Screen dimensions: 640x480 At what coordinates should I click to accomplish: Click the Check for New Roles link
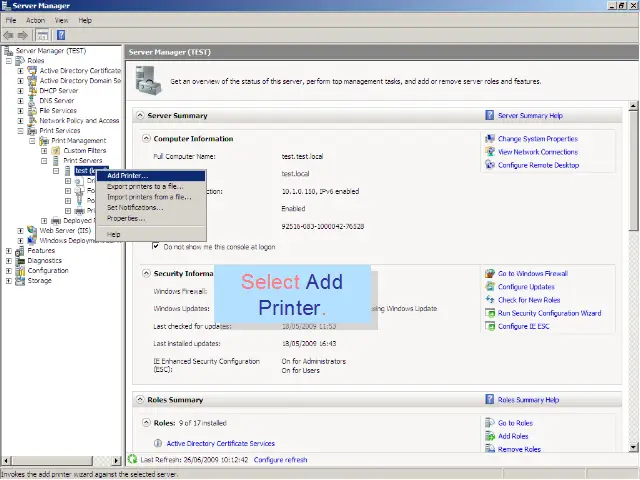click(x=529, y=300)
